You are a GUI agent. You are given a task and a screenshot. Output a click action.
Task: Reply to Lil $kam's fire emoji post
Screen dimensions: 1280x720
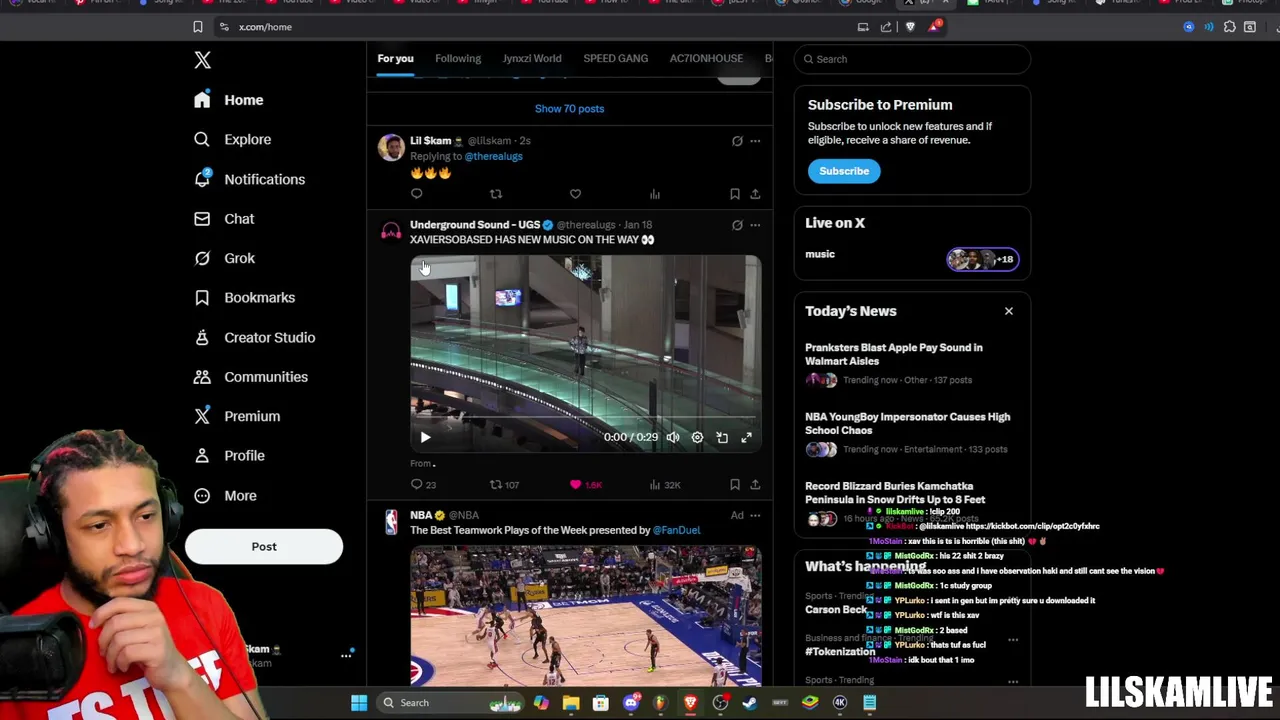417,194
